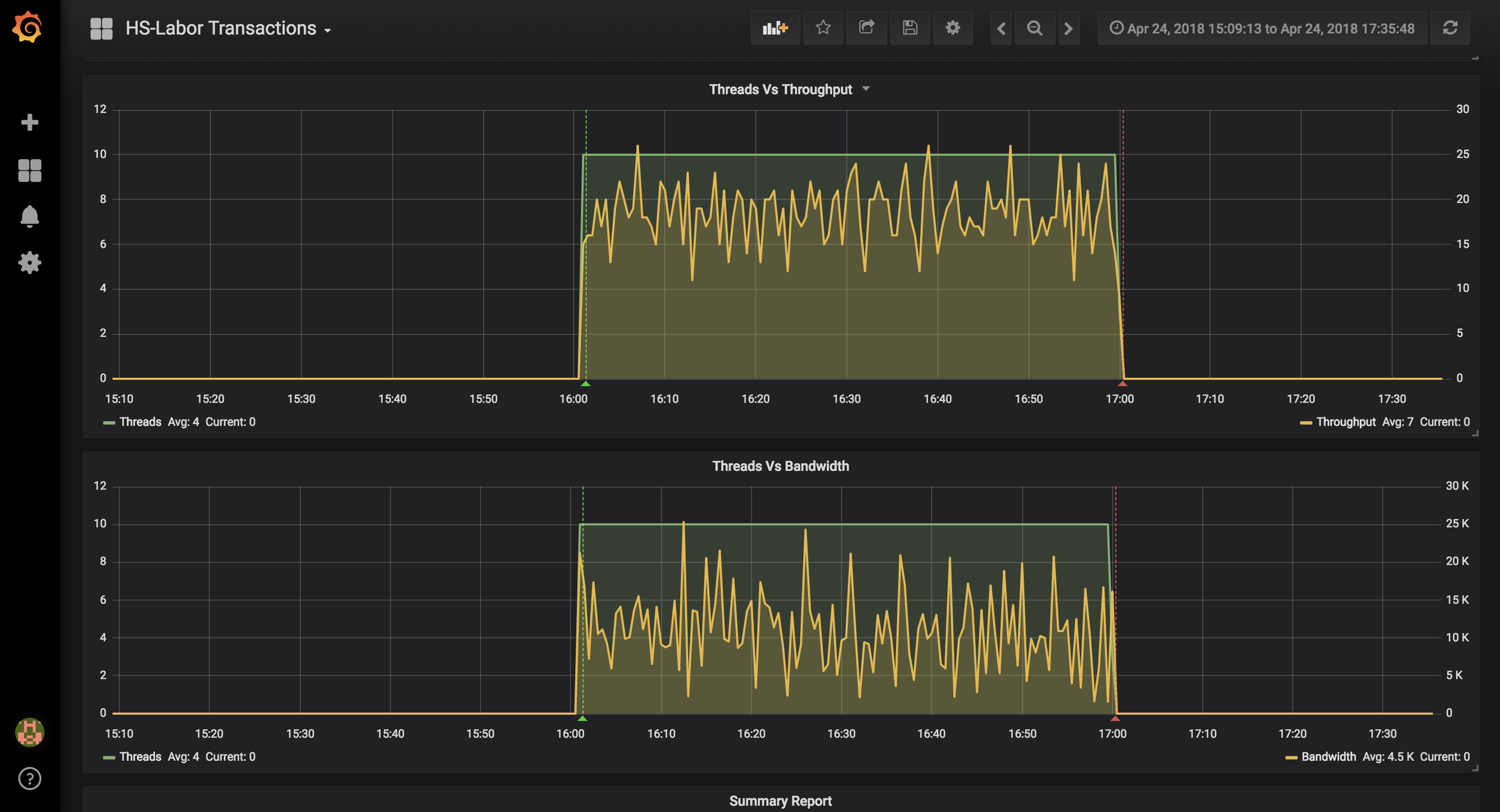
Task: Click the Share dashboard icon
Action: click(867, 28)
